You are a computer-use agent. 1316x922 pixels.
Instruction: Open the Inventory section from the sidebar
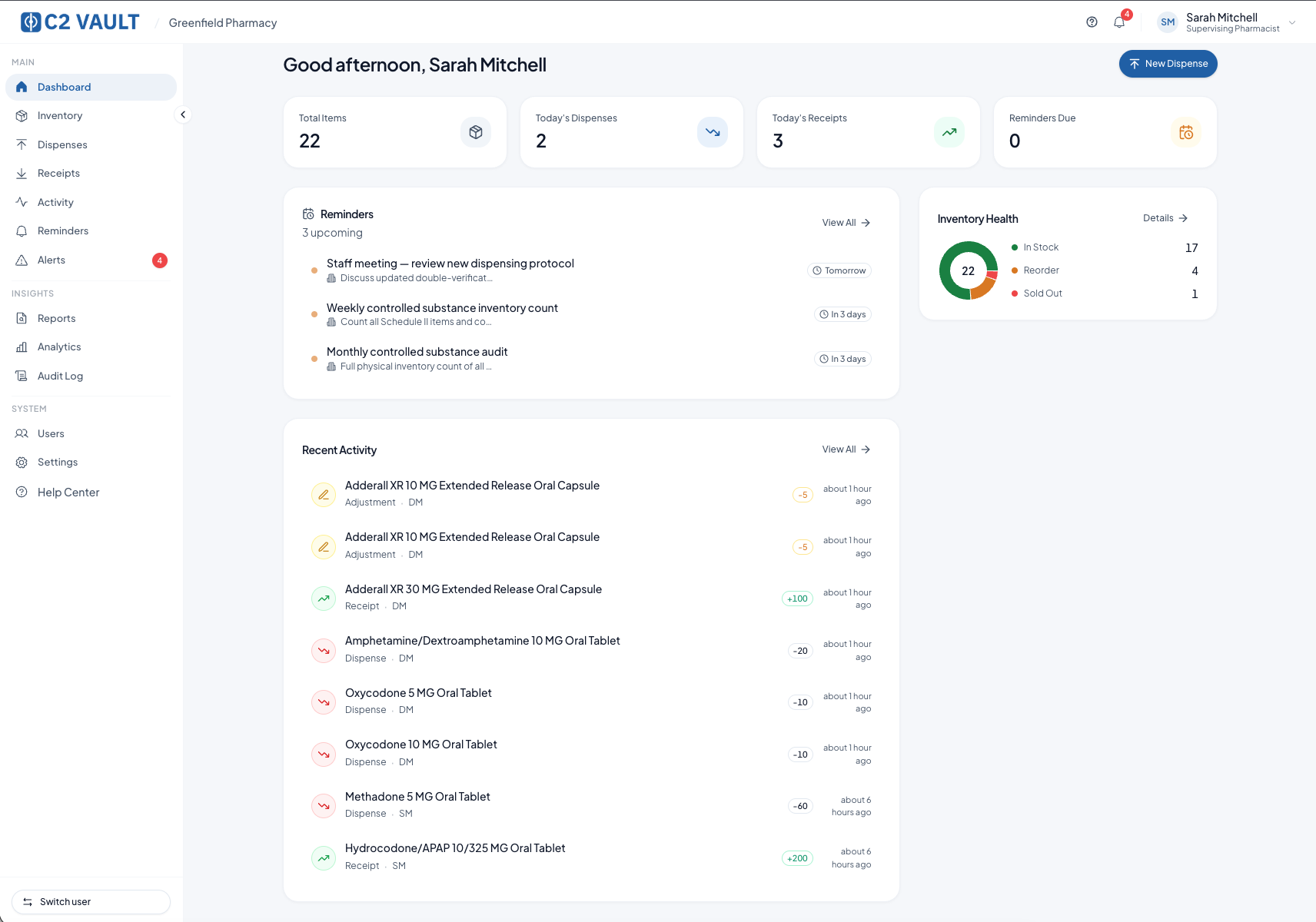tap(59, 115)
